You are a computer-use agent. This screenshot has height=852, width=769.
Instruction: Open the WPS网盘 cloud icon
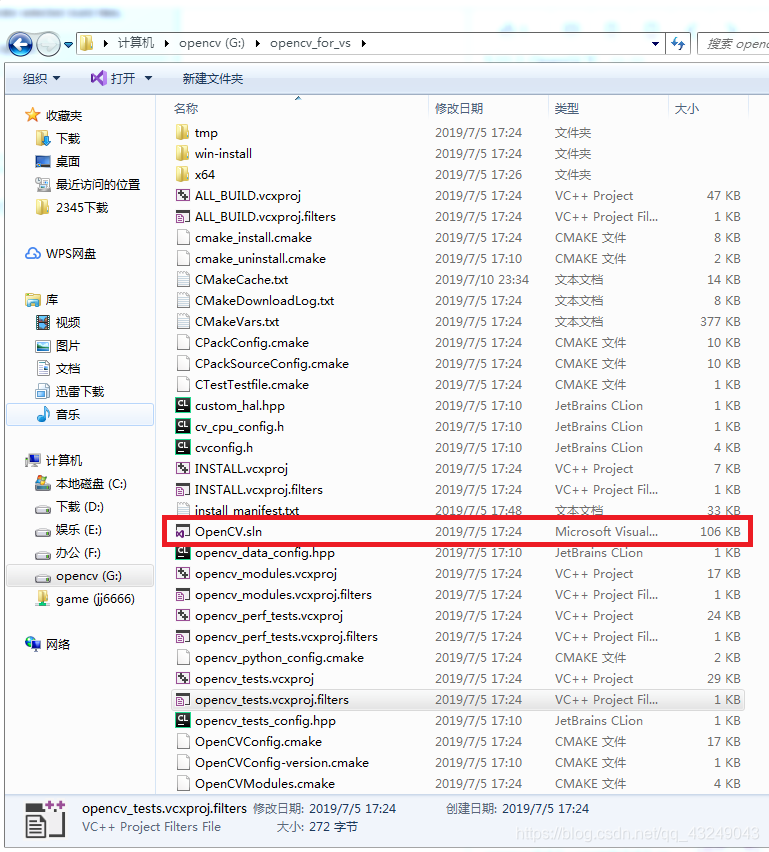(x=33, y=254)
